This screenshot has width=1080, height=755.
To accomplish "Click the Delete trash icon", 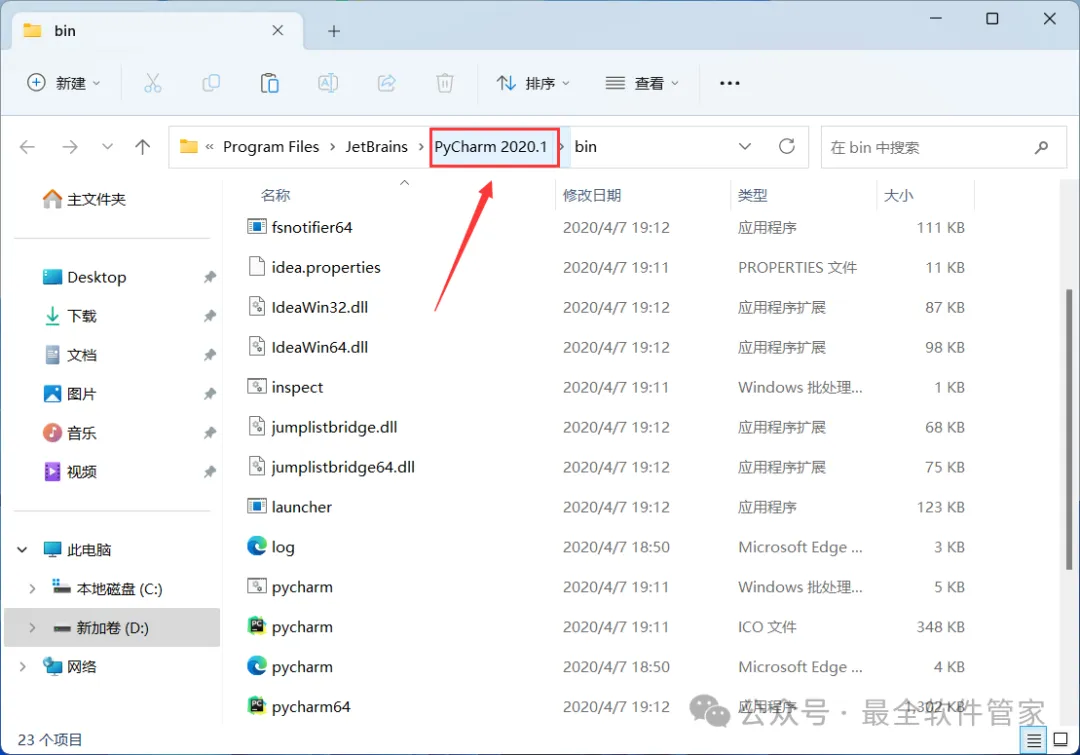I will click(x=445, y=83).
